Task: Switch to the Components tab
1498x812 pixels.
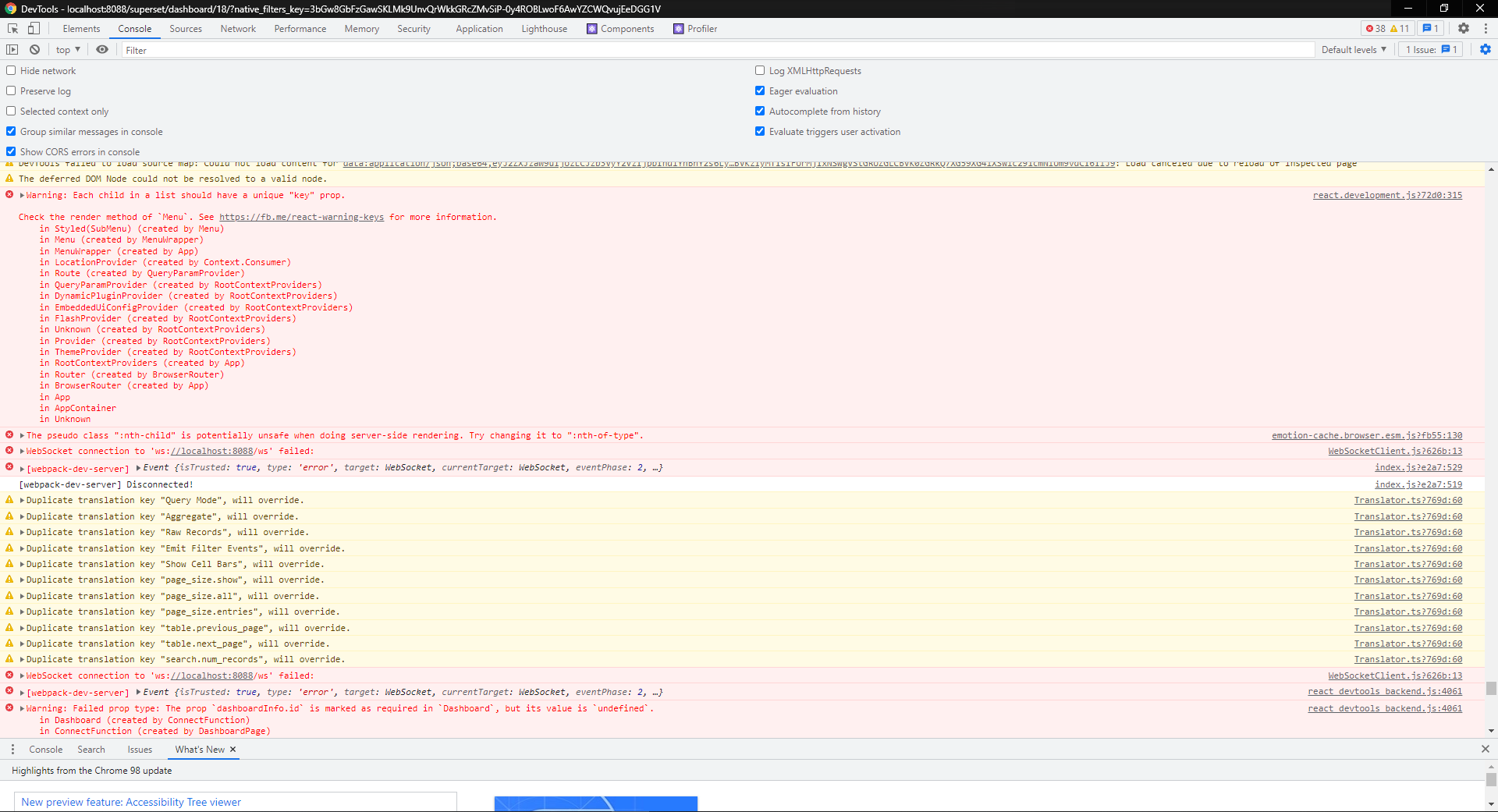Action: coord(627,28)
